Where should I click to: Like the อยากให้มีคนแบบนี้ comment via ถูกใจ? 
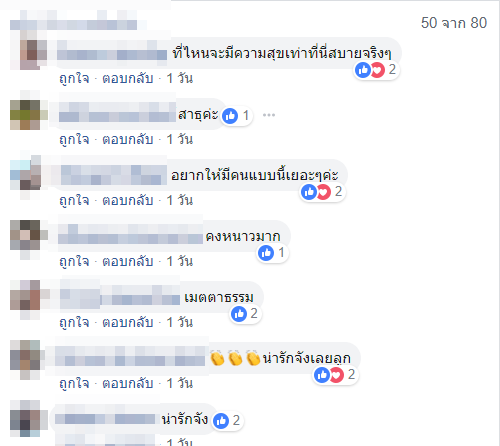click(74, 201)
